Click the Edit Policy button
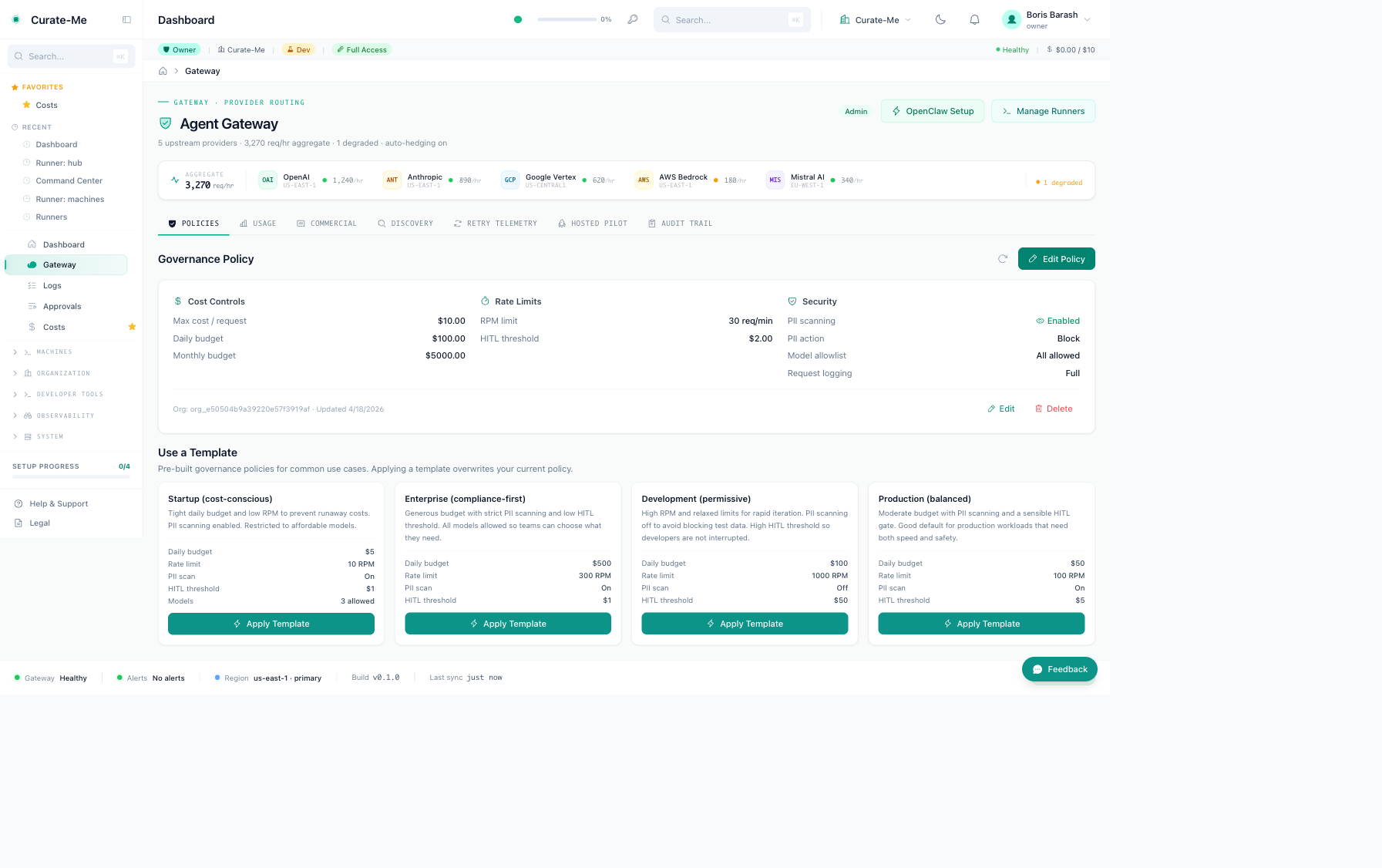1382x868 pixels. [1056, 259]
